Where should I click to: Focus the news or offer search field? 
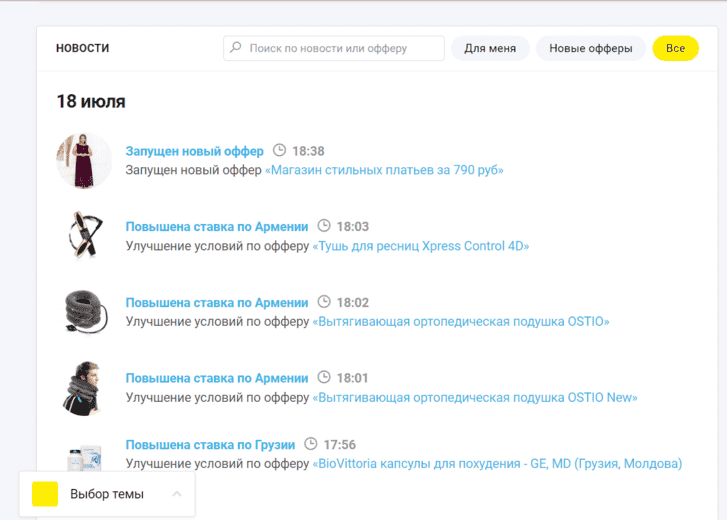(x=334, y=48)
